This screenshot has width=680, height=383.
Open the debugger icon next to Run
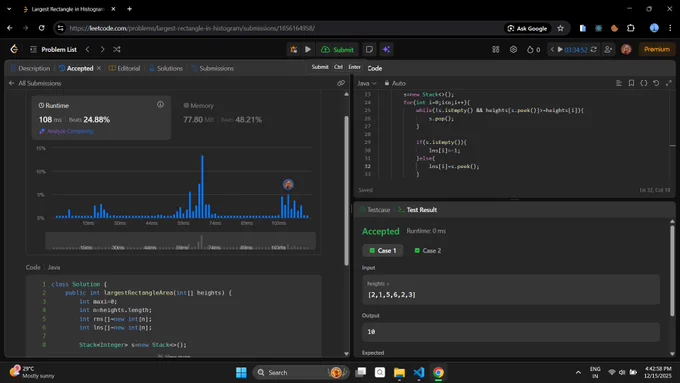click(294, 49)
